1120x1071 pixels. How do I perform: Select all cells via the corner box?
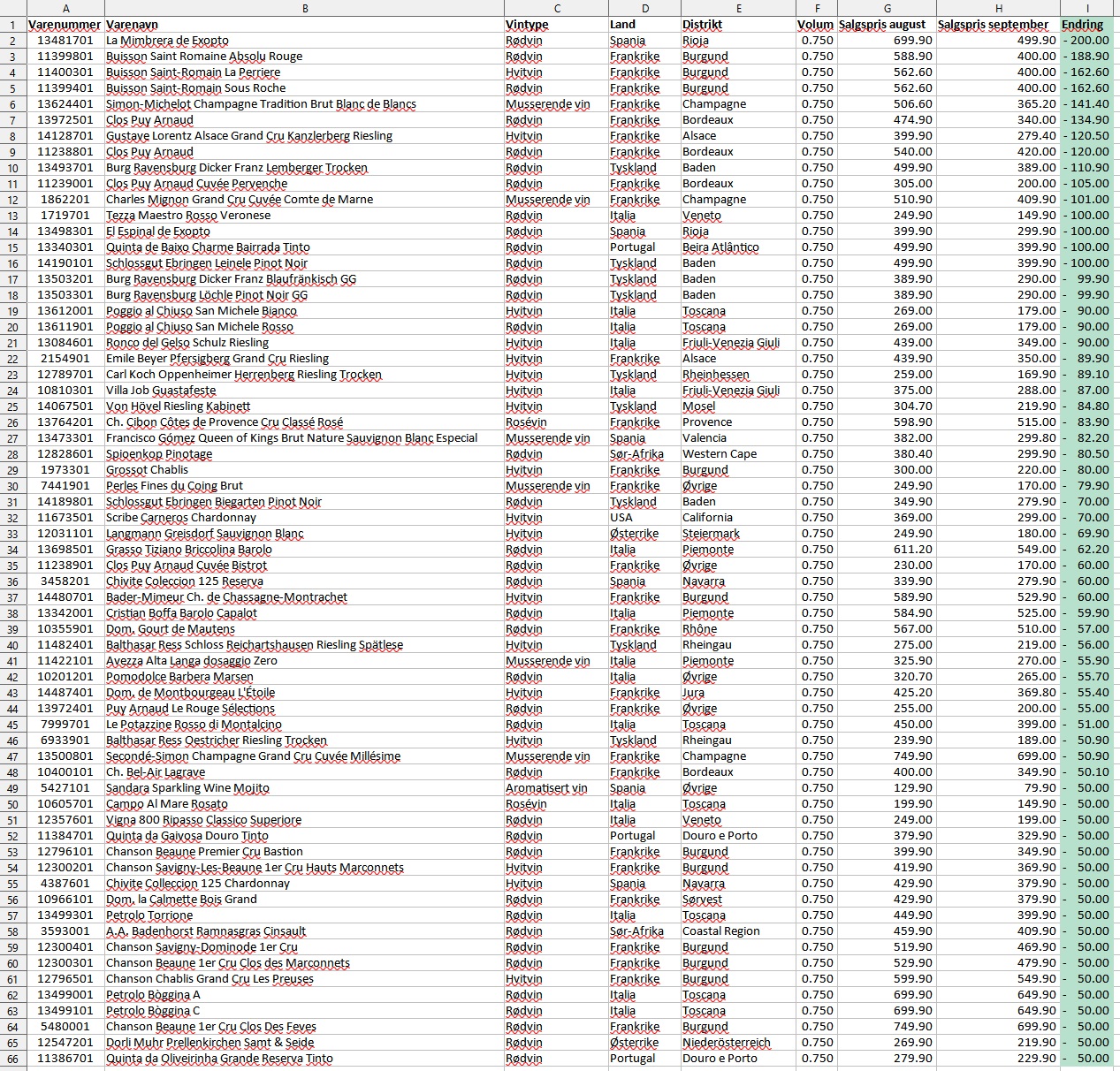tap(12, 8)
